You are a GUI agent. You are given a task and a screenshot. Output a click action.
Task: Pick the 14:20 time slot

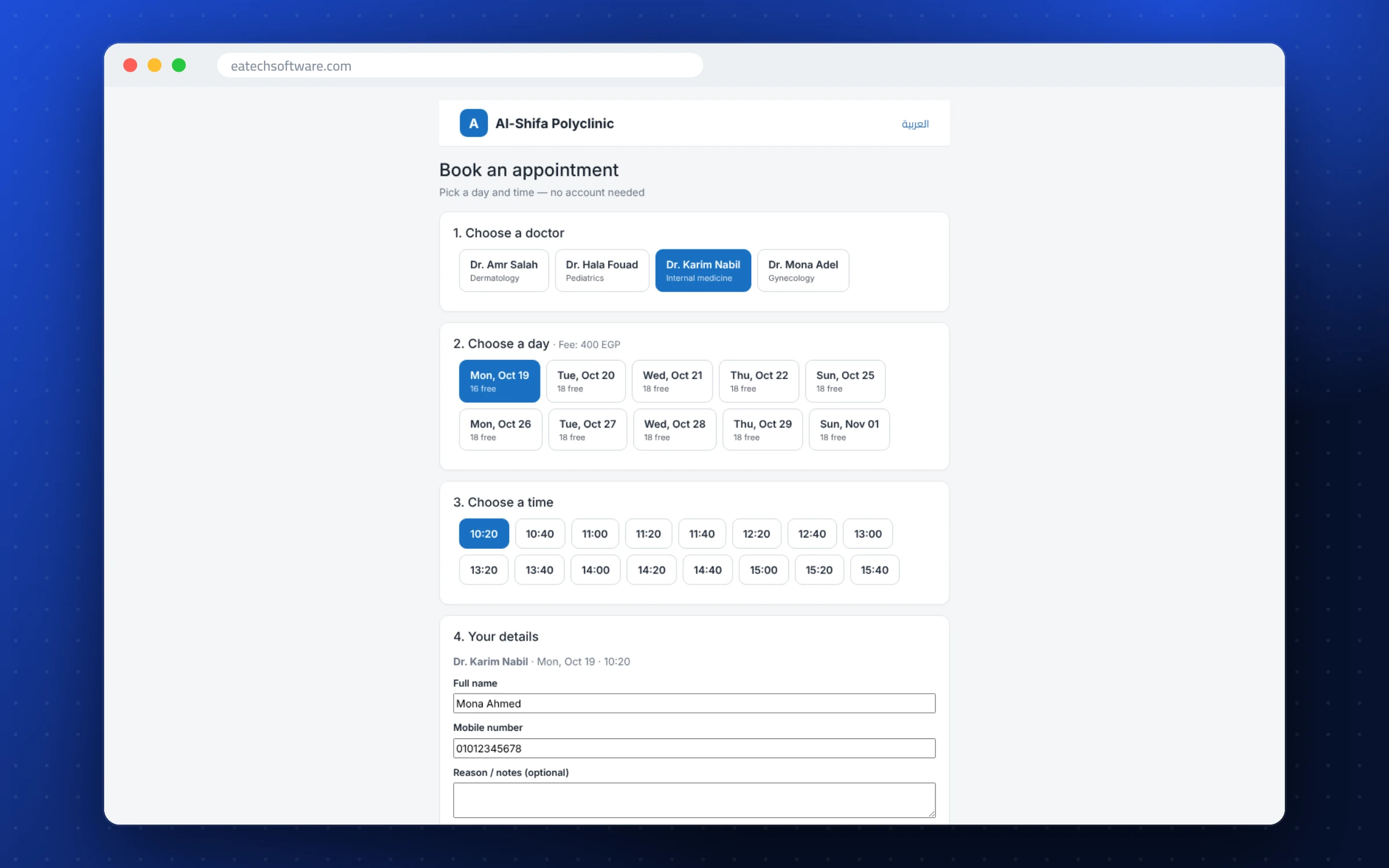click(652, 570)
